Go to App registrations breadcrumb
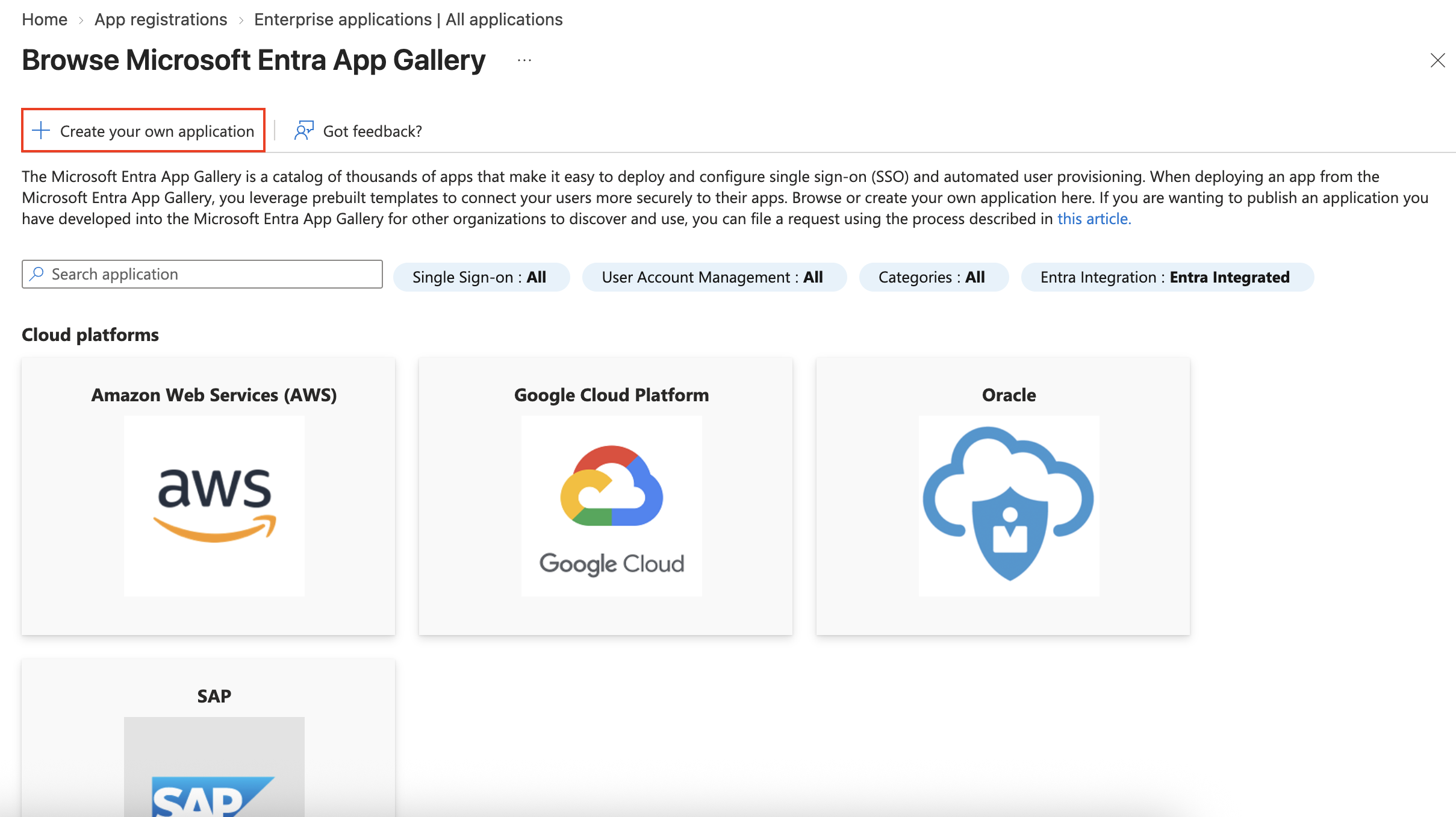1456x817 pixels. coord(161,19)
